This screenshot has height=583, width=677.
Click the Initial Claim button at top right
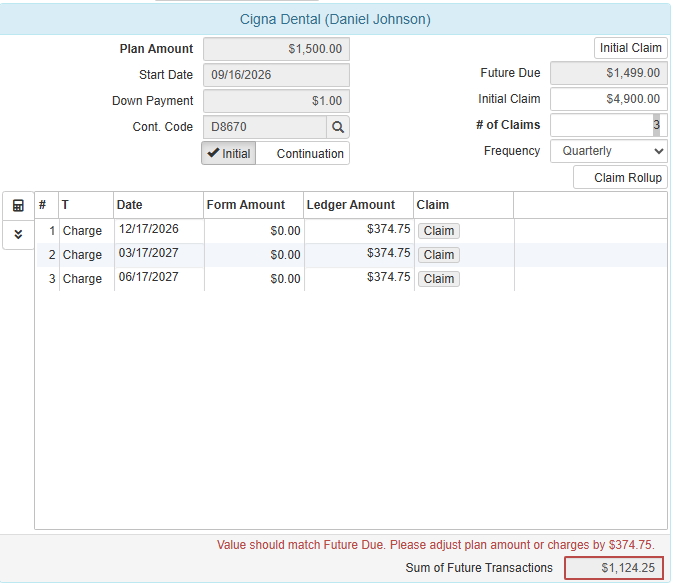click(x=631, y=48)
